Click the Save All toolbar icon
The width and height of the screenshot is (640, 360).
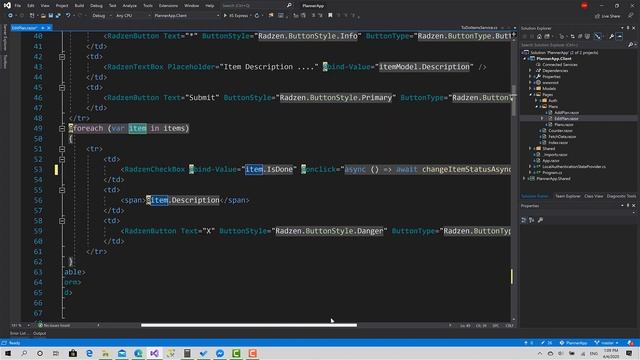point(58,16)
